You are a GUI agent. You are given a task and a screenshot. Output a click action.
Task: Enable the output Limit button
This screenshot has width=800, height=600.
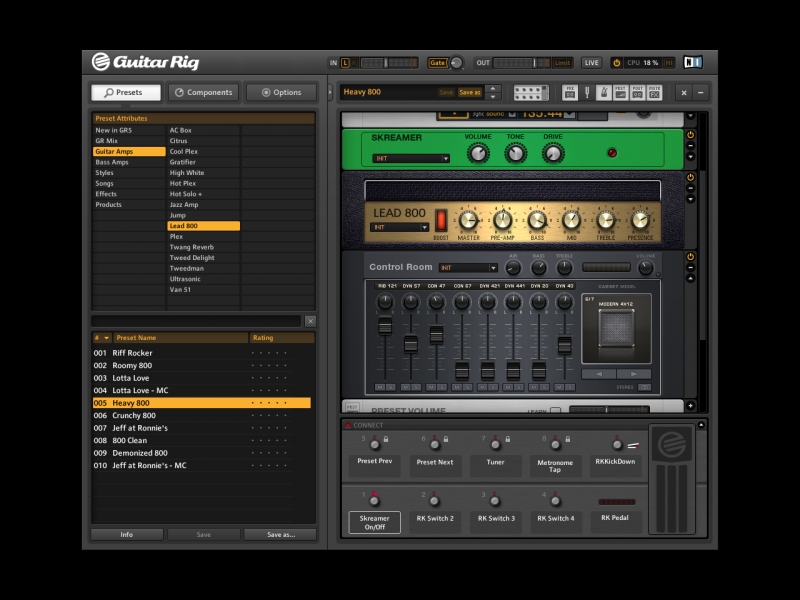pos(562,62)
